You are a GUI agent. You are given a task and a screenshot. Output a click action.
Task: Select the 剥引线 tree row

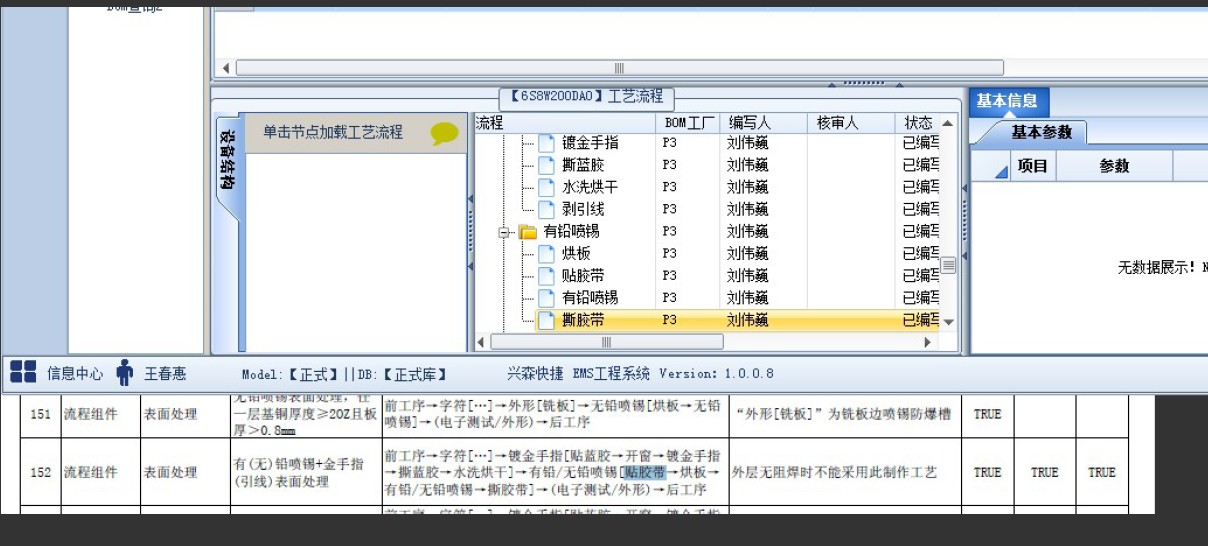pyautogui.click(x=706, y=209)
